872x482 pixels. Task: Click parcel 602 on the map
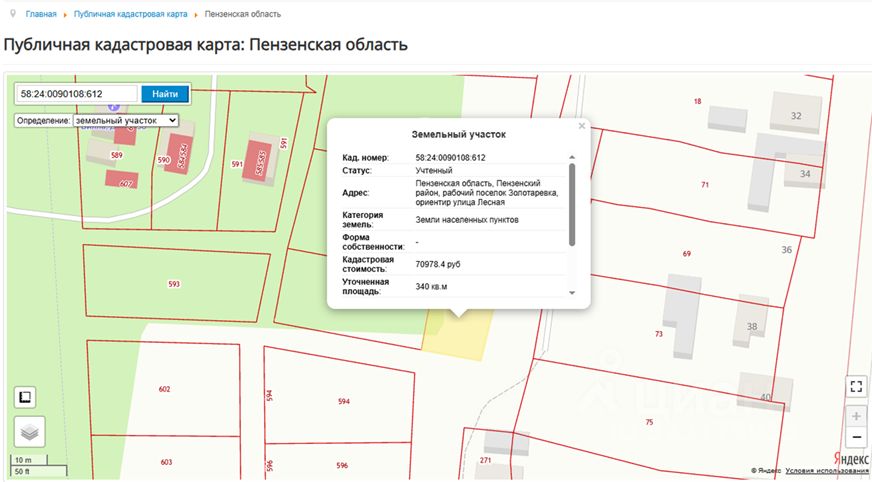pyautogui.click(x=165, y=389)
